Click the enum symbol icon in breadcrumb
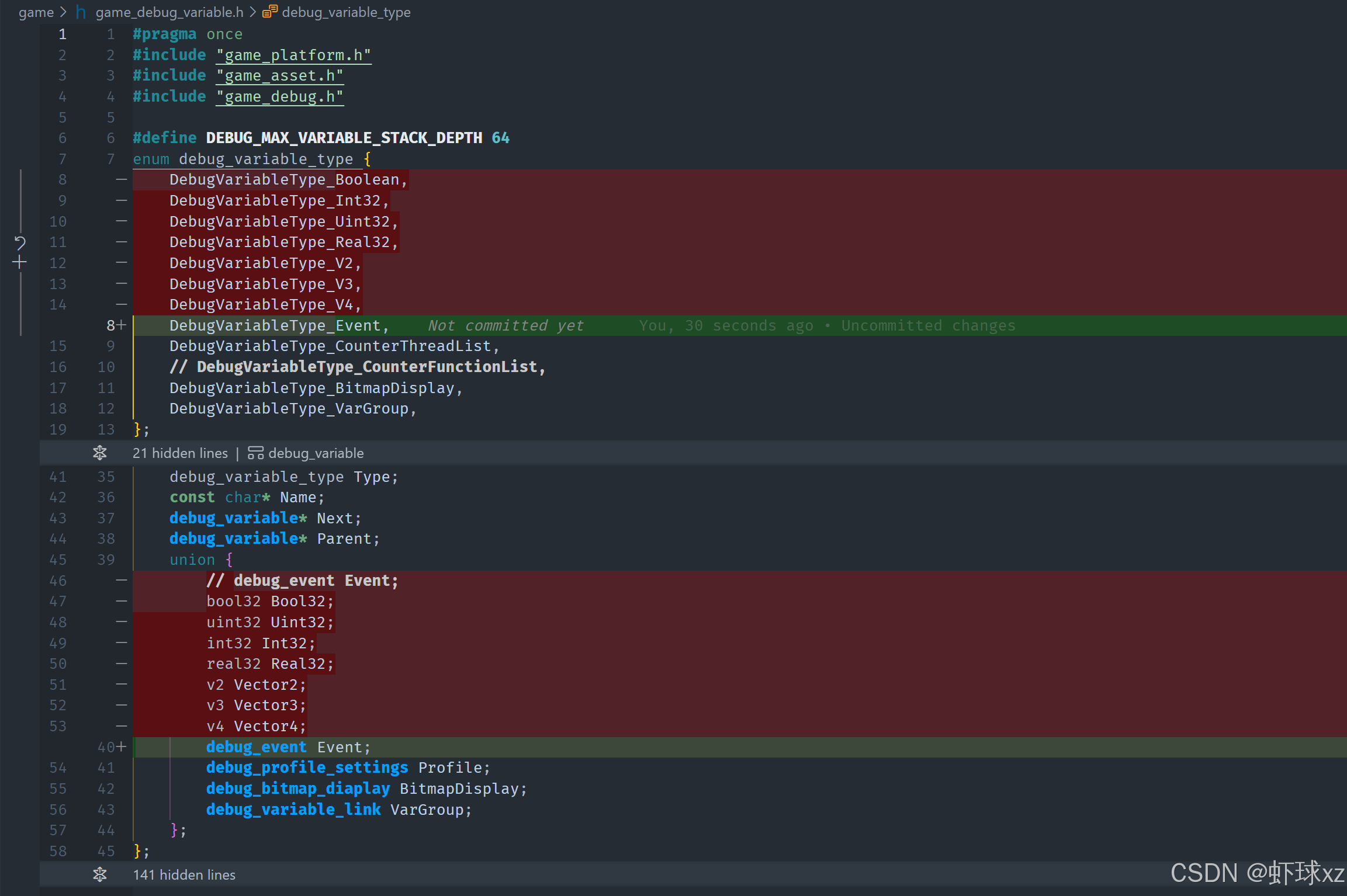Screen dimensions: 1347x896 point(269,12)
